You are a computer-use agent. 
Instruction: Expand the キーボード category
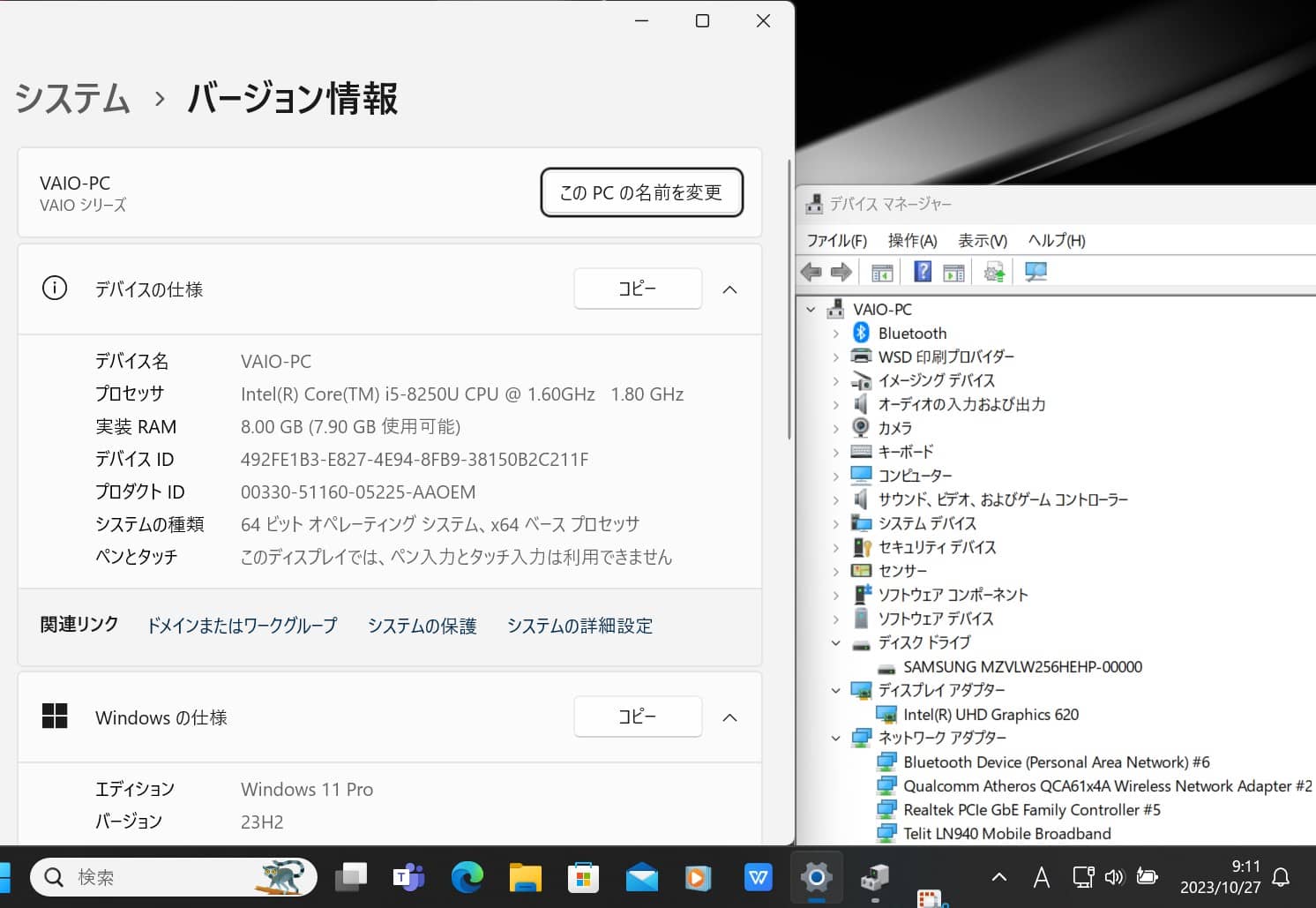[835, 452]
